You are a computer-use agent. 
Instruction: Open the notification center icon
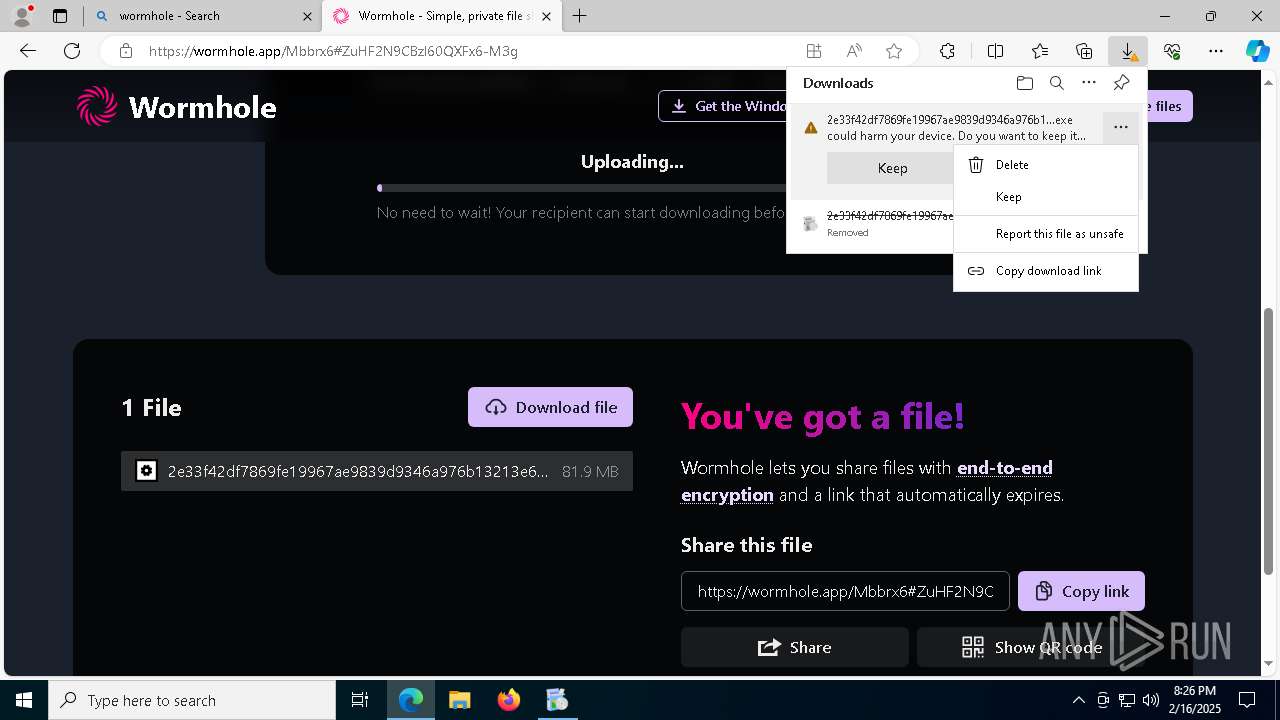[x=1247, y=700]
